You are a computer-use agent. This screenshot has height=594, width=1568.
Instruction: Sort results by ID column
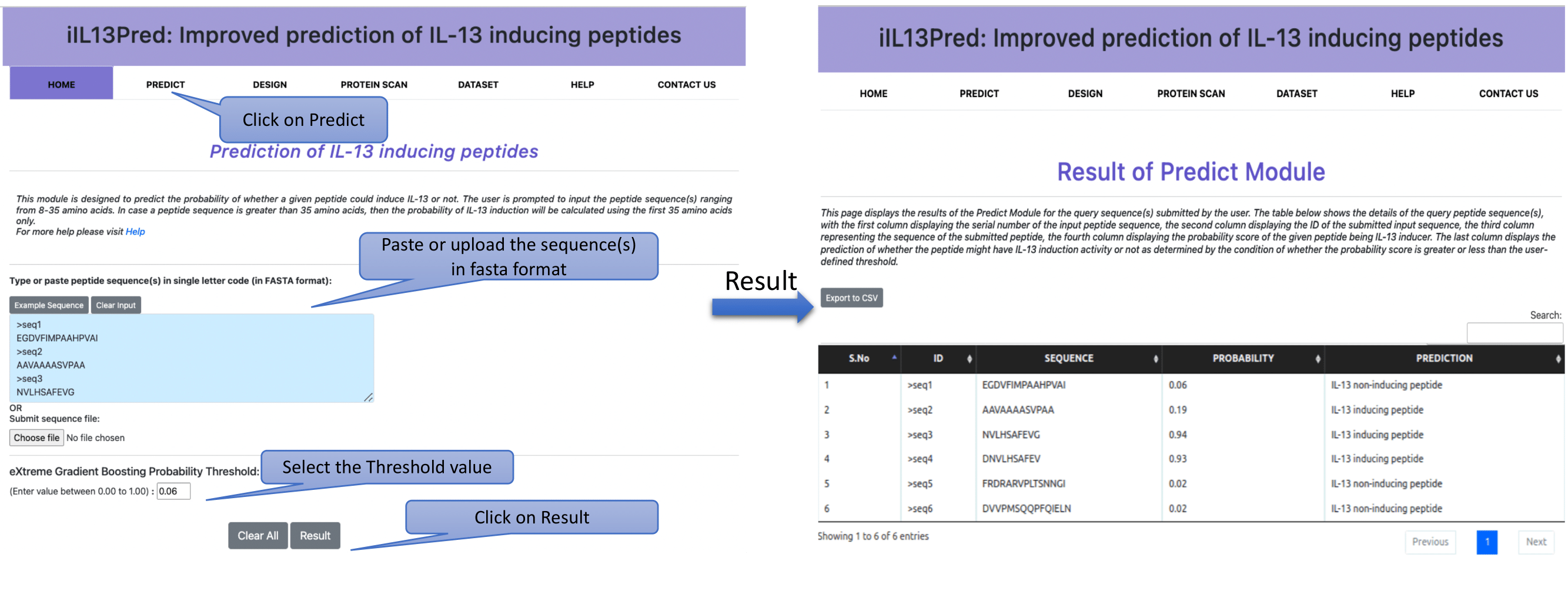point(938,359)
